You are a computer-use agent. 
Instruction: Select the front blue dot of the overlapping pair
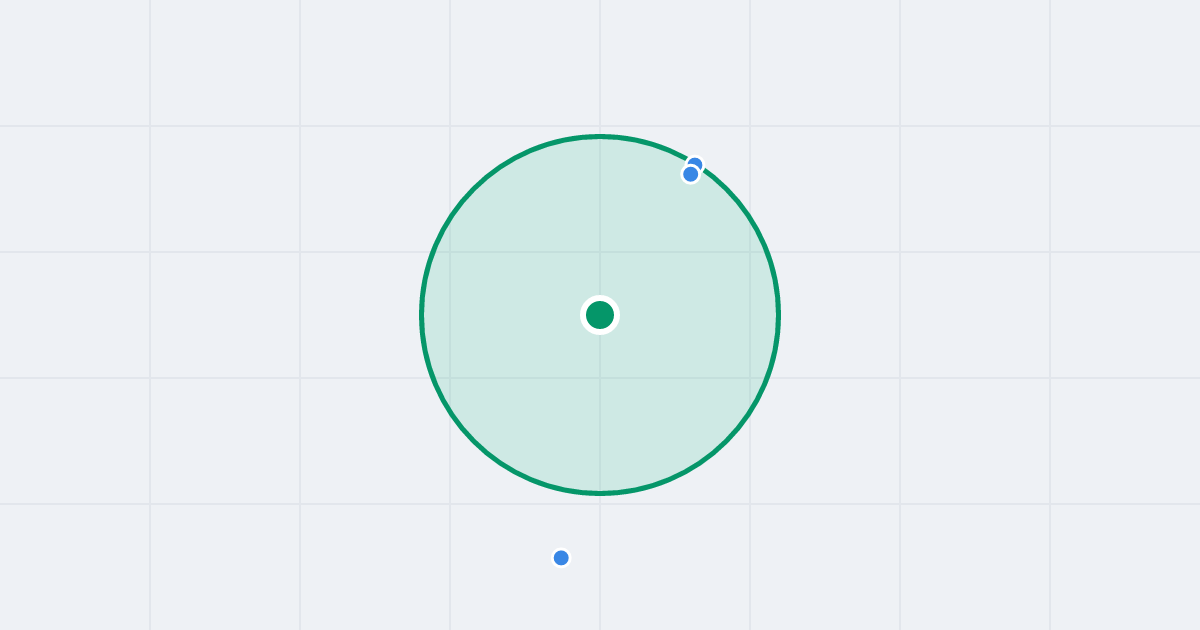point(690,174)
